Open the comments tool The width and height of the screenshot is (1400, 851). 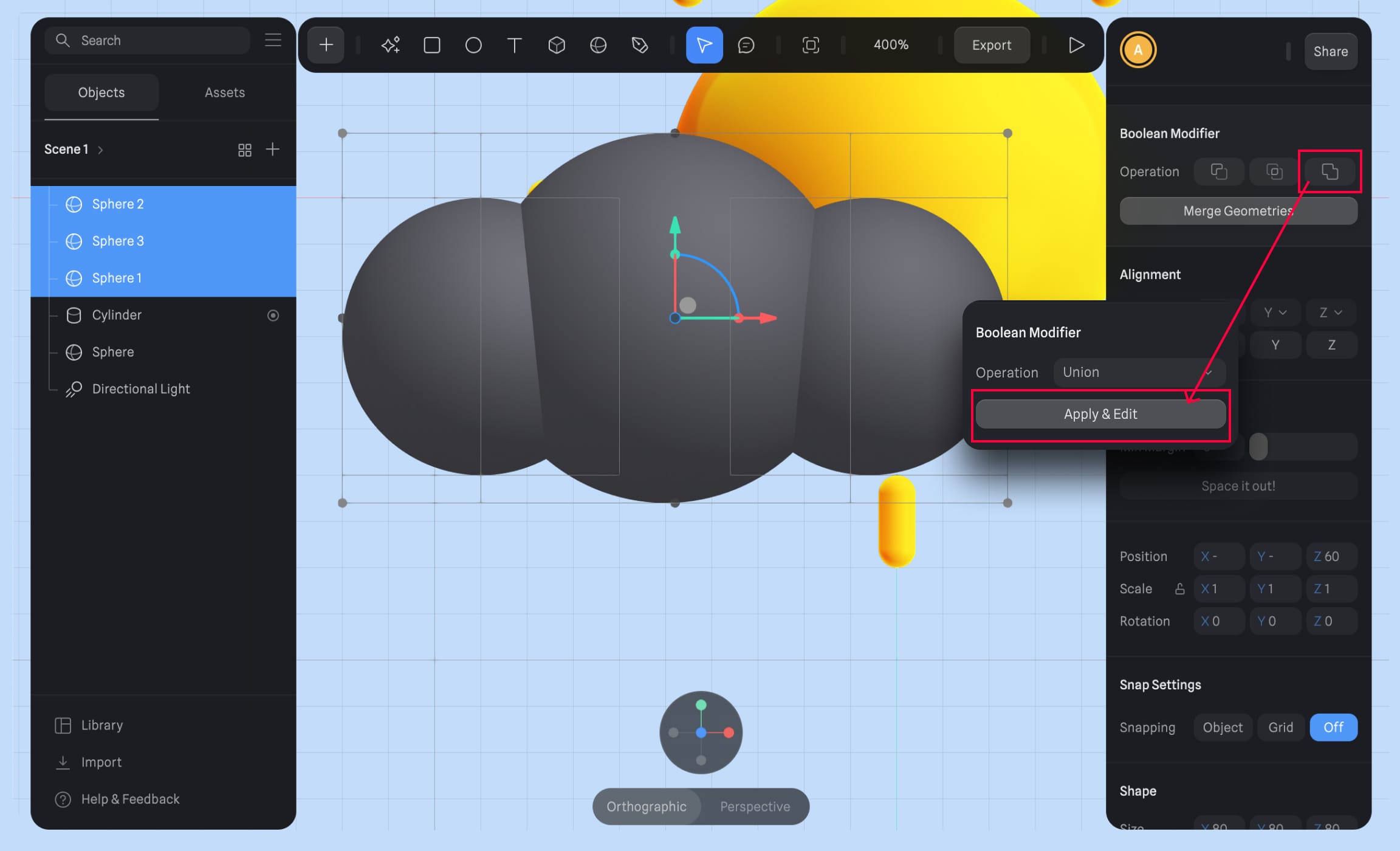coord(746,45)
